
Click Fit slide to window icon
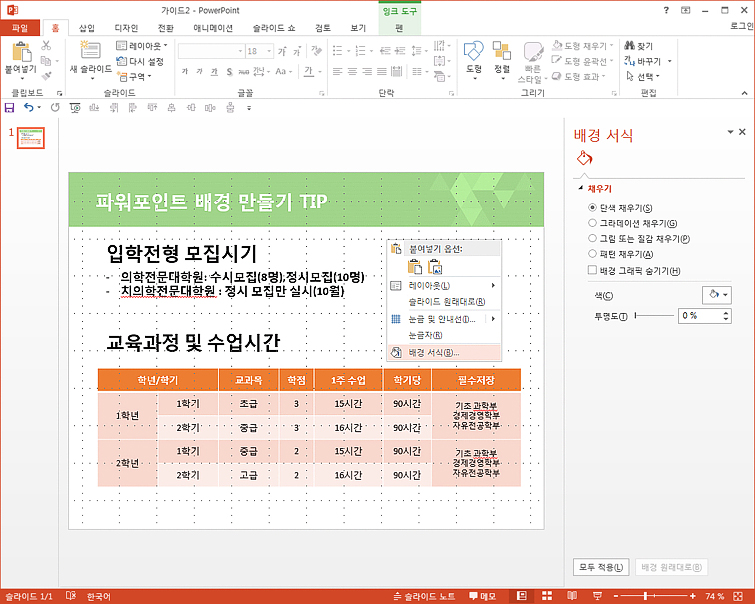pyautogui.click(x=738, y=596)
